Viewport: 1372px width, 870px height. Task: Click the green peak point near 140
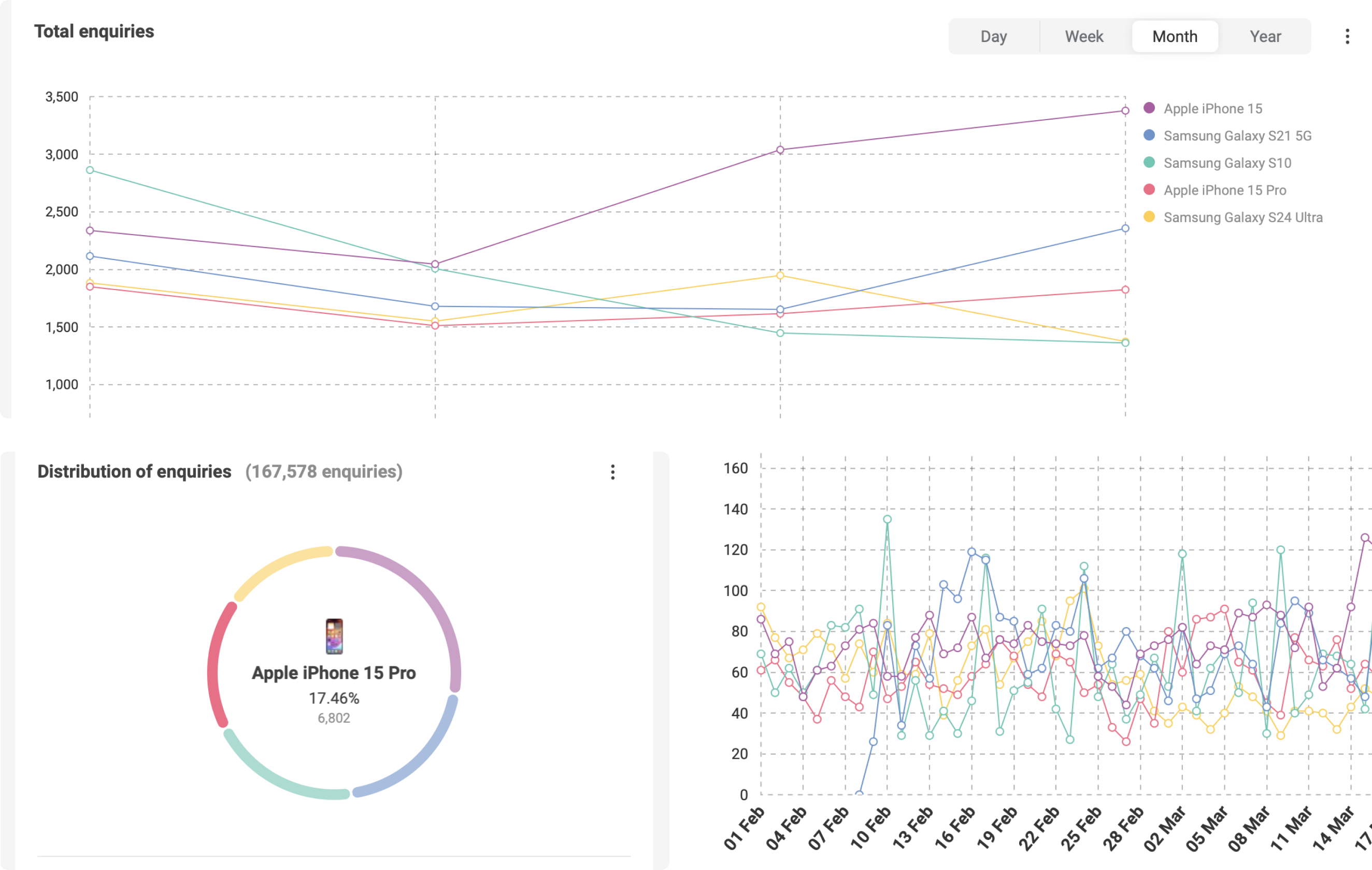tap(887, 519)
